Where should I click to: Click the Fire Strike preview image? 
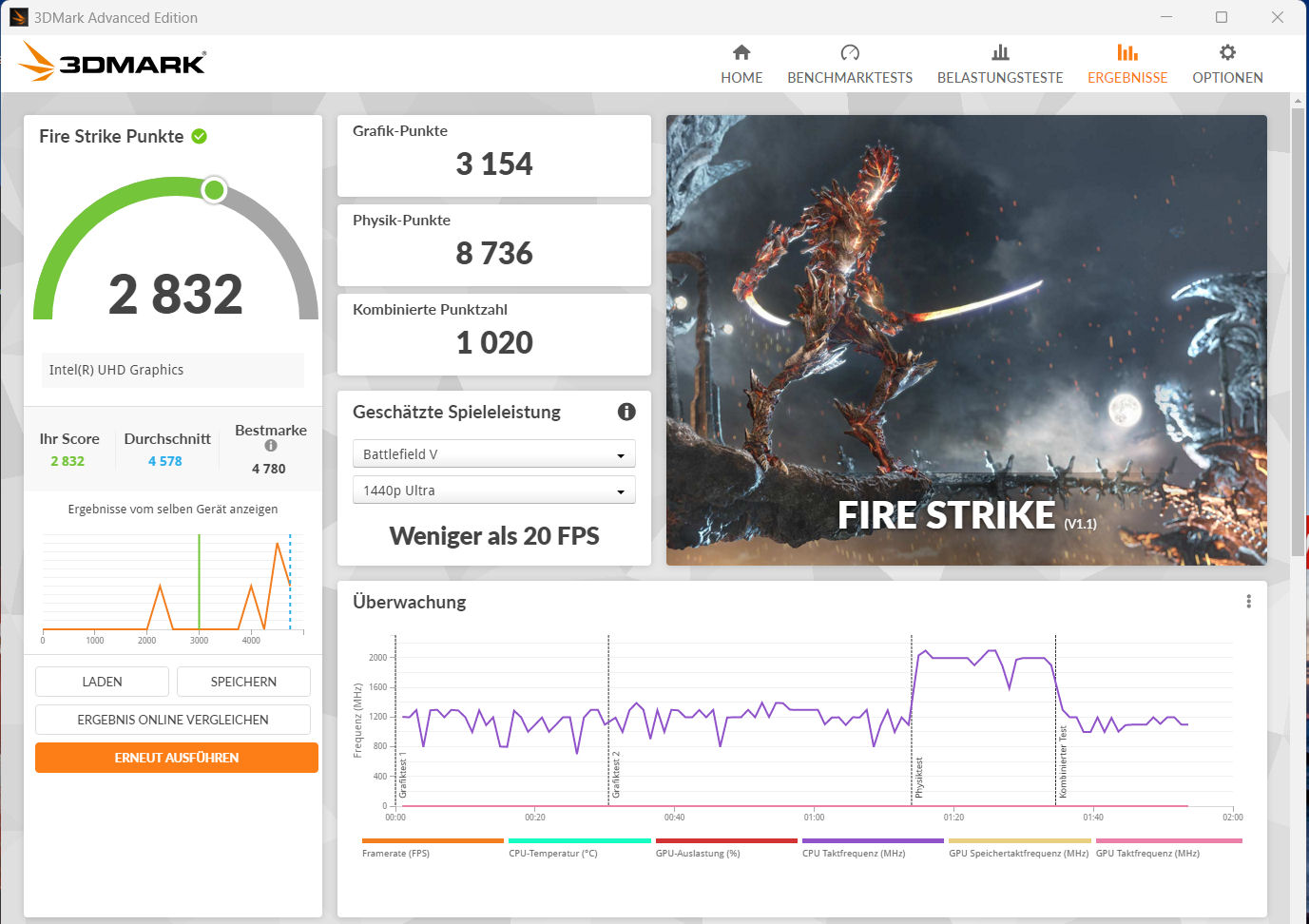pyautogui.click(x=967, y=340)
